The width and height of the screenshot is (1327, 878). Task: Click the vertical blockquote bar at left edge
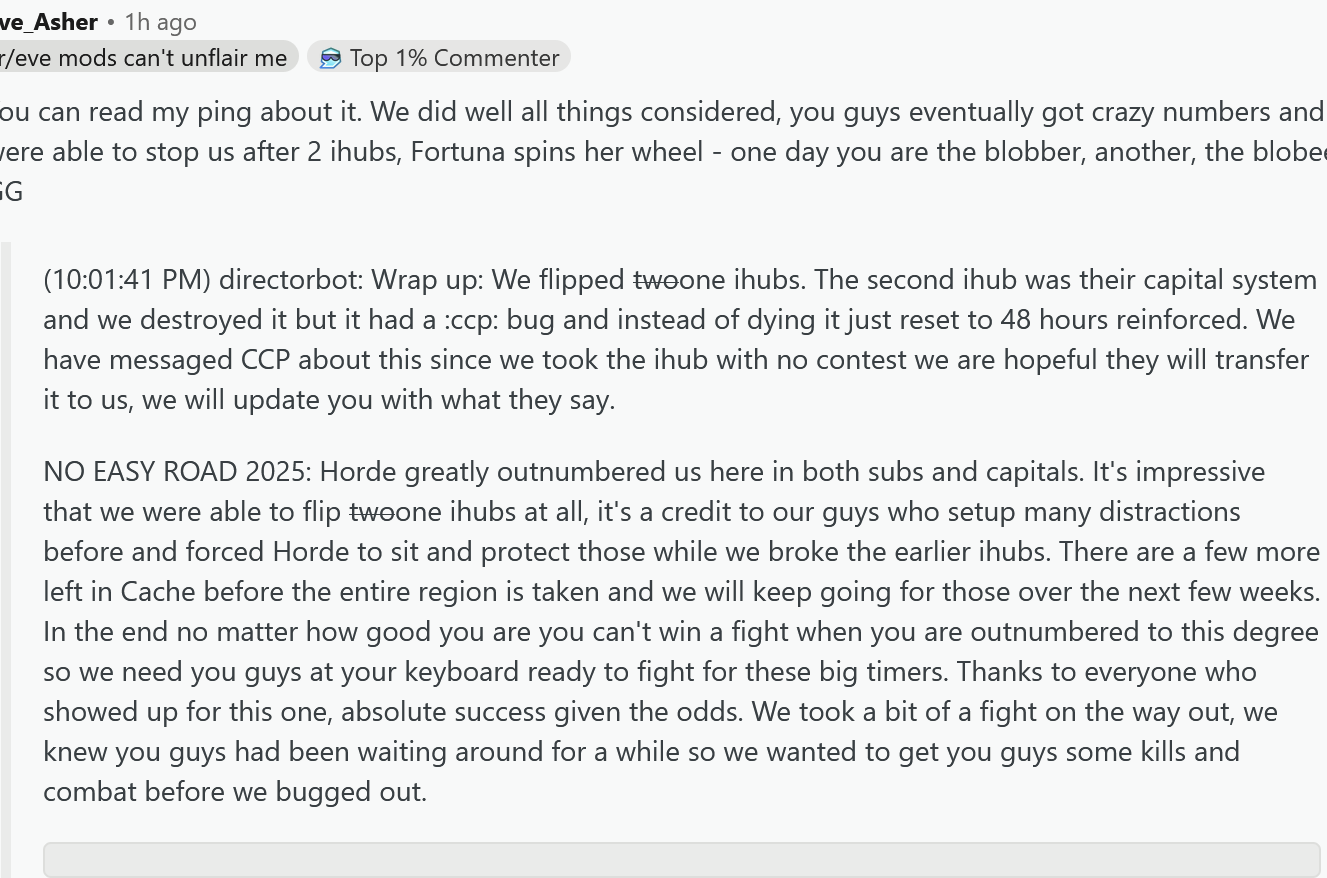click(5, 560)
